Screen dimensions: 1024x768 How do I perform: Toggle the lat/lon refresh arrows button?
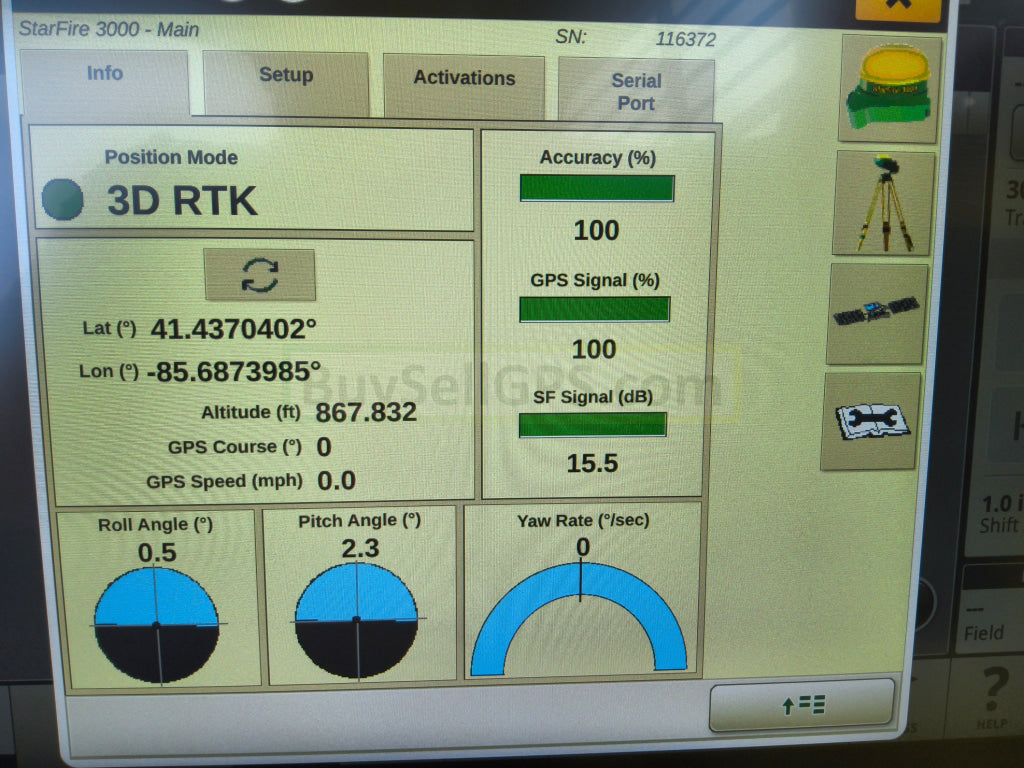[260, 275]
